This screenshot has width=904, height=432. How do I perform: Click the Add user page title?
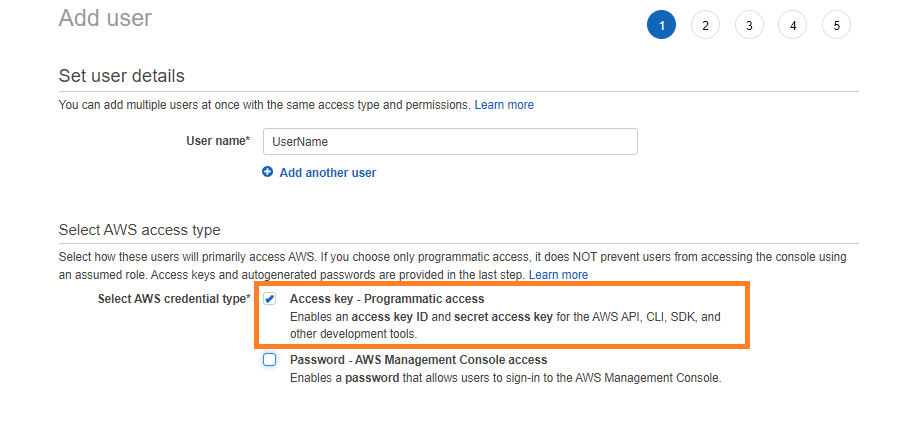(106, 18)
